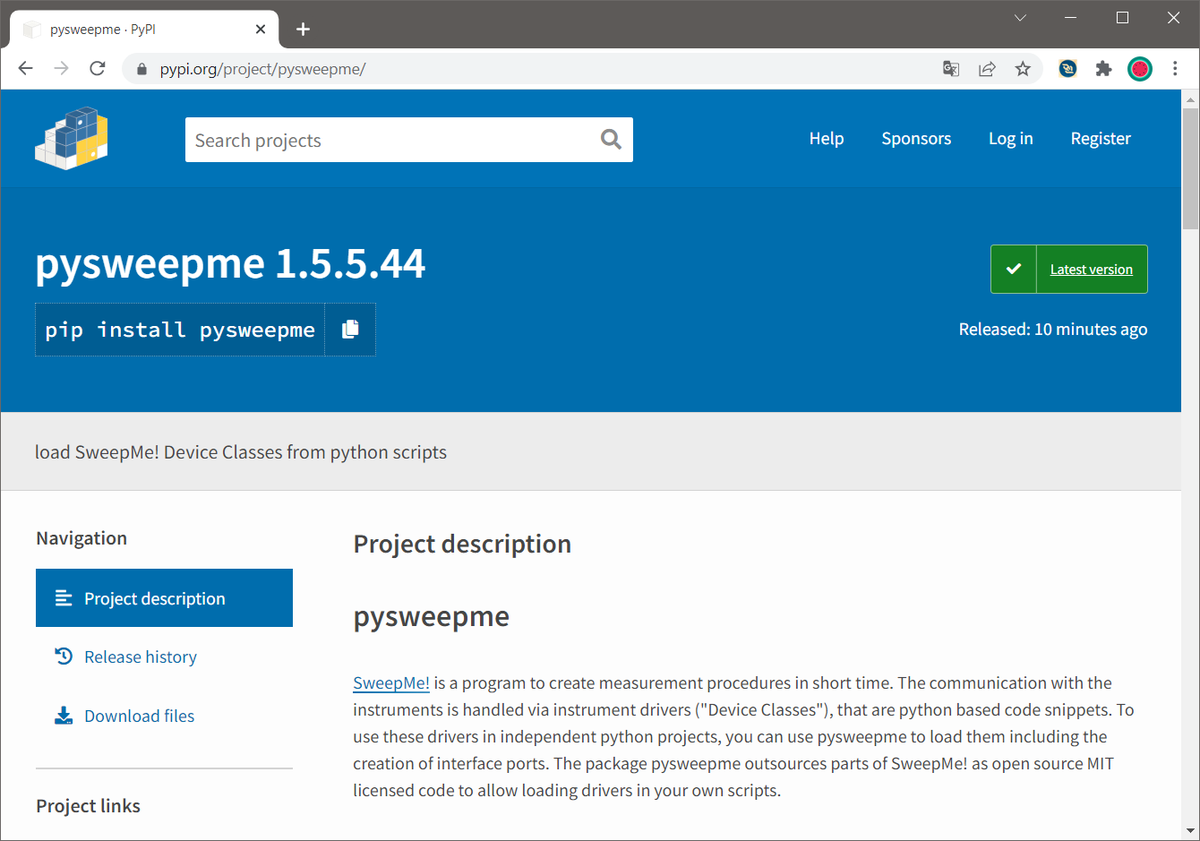Share this page via the share icon
The image size is (1200, 841).
987,69
